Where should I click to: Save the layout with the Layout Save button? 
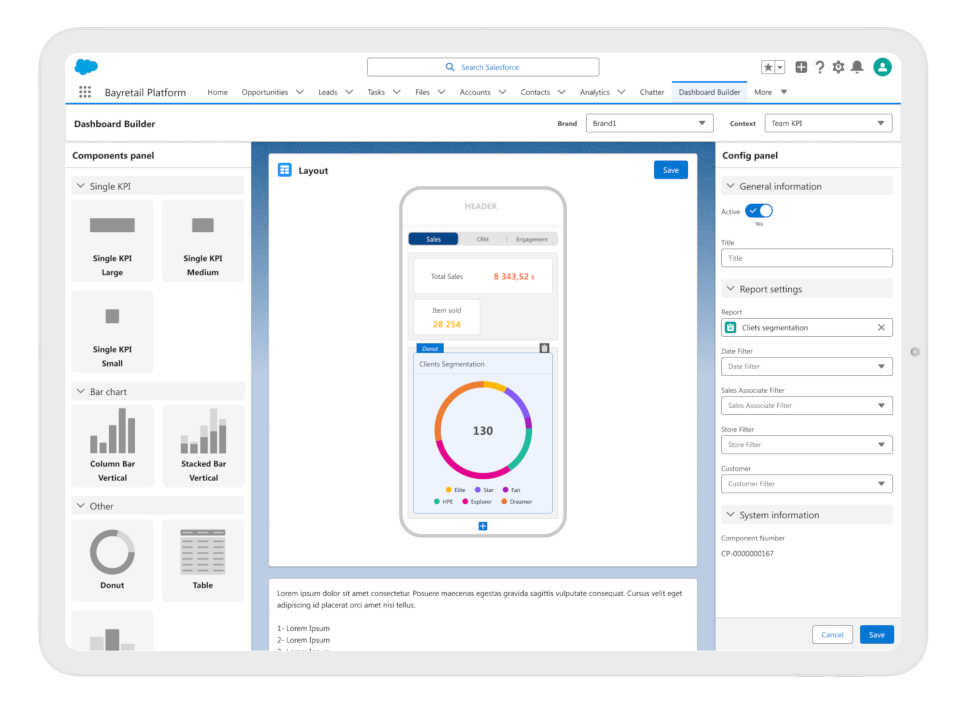coord(670,170)
